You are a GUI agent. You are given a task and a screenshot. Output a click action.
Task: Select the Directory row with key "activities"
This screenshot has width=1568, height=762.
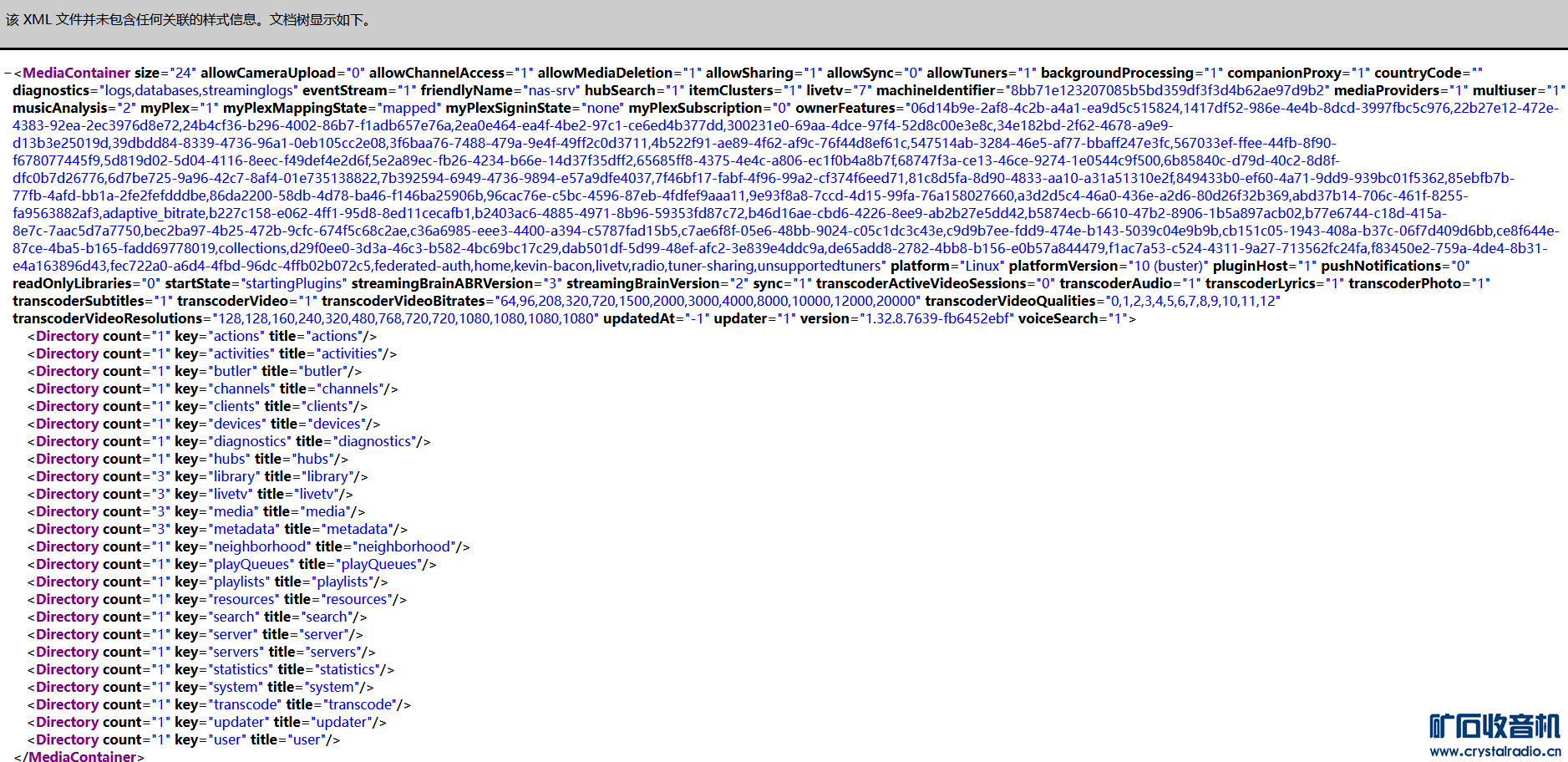(212, 354)
